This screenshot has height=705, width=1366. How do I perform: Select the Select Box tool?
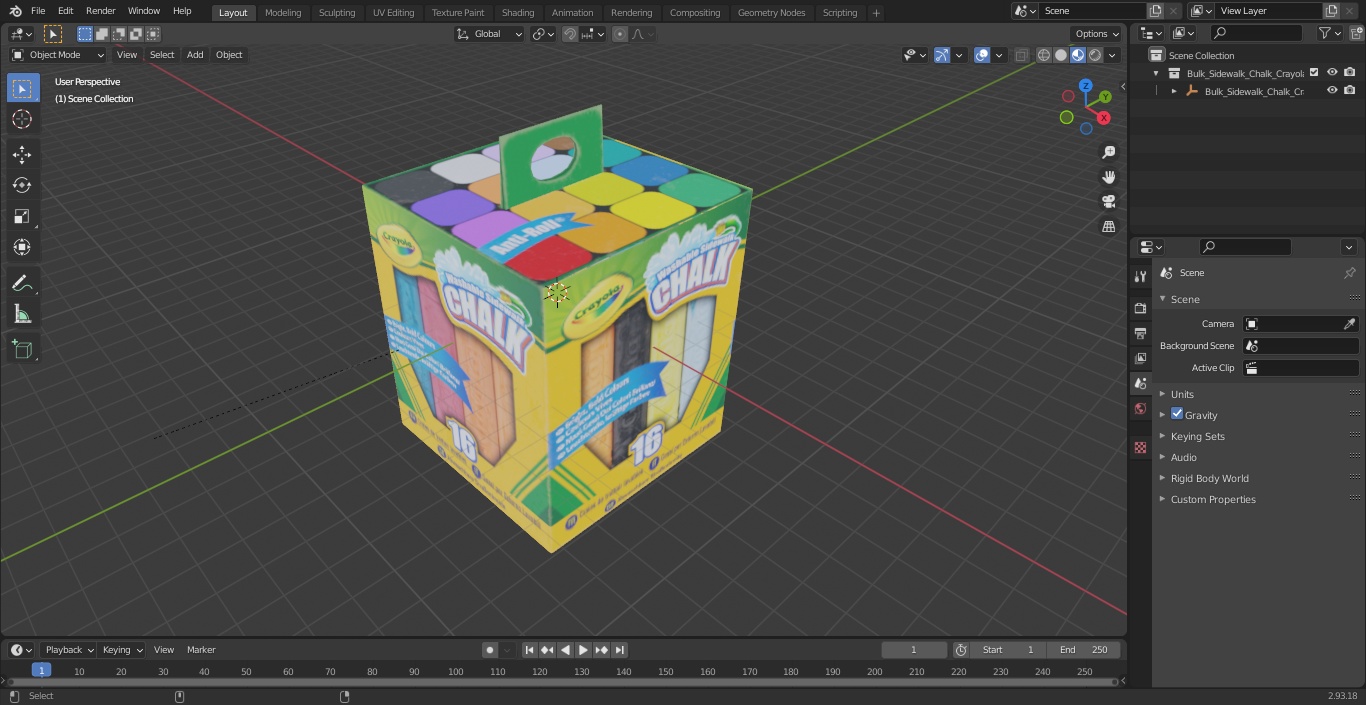pos(22,88)
